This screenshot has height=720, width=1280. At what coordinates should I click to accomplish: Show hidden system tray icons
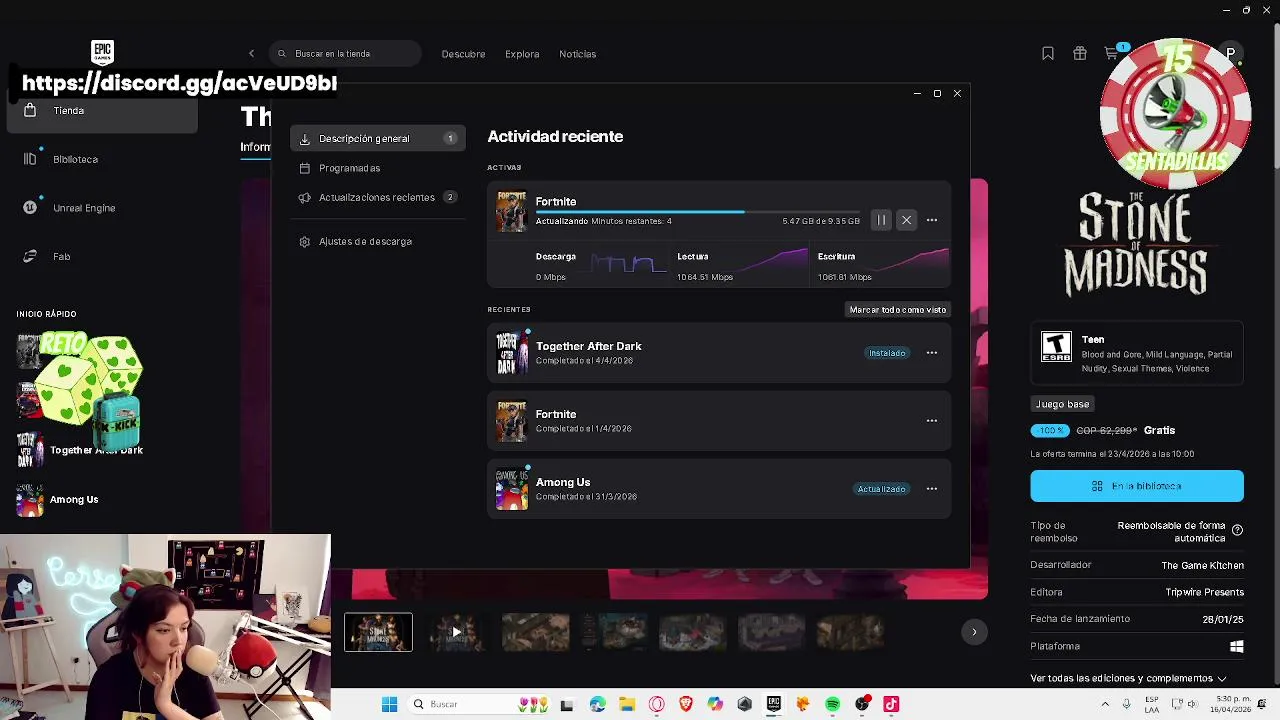(x=1105, y=704)
